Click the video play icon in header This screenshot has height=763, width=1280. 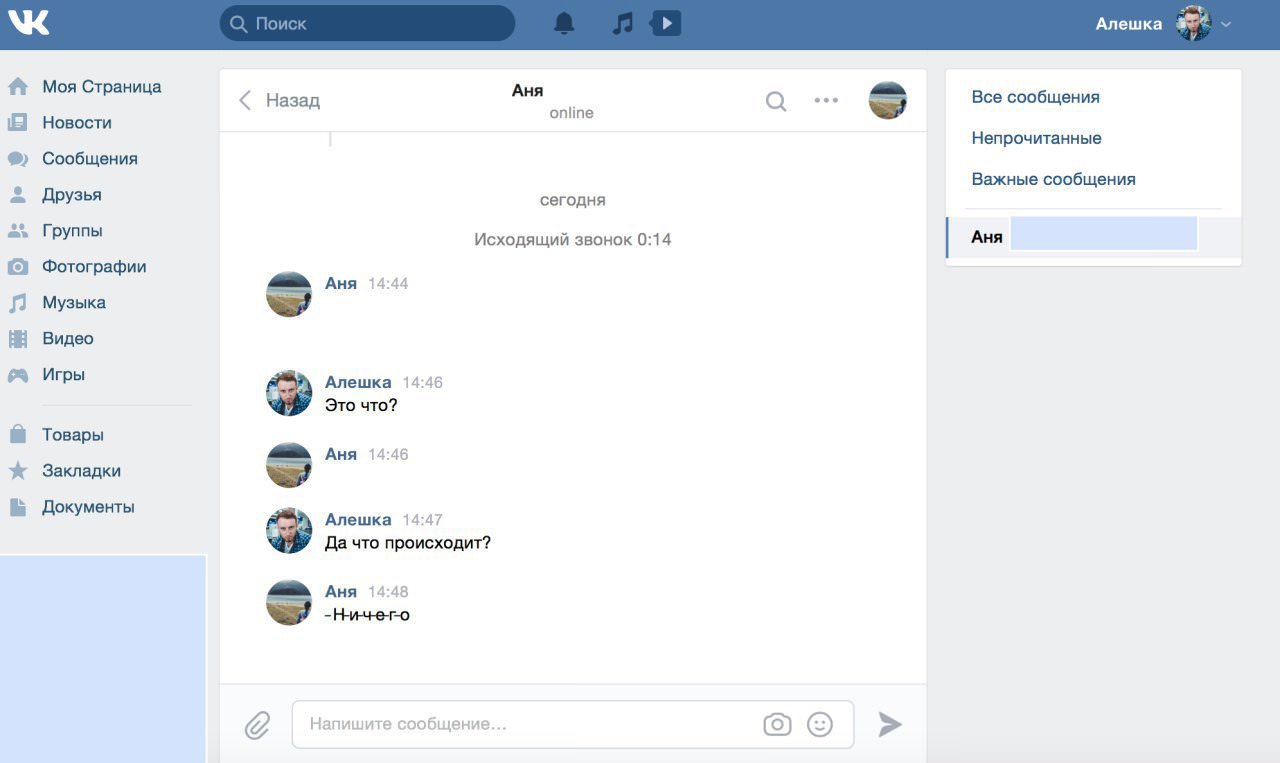click(x=666, y=23)
